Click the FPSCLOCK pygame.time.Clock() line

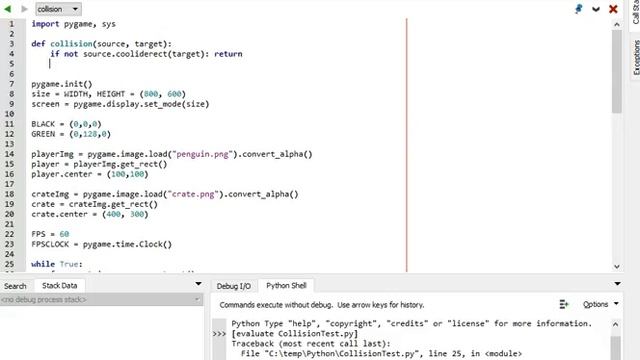(102, 244)
